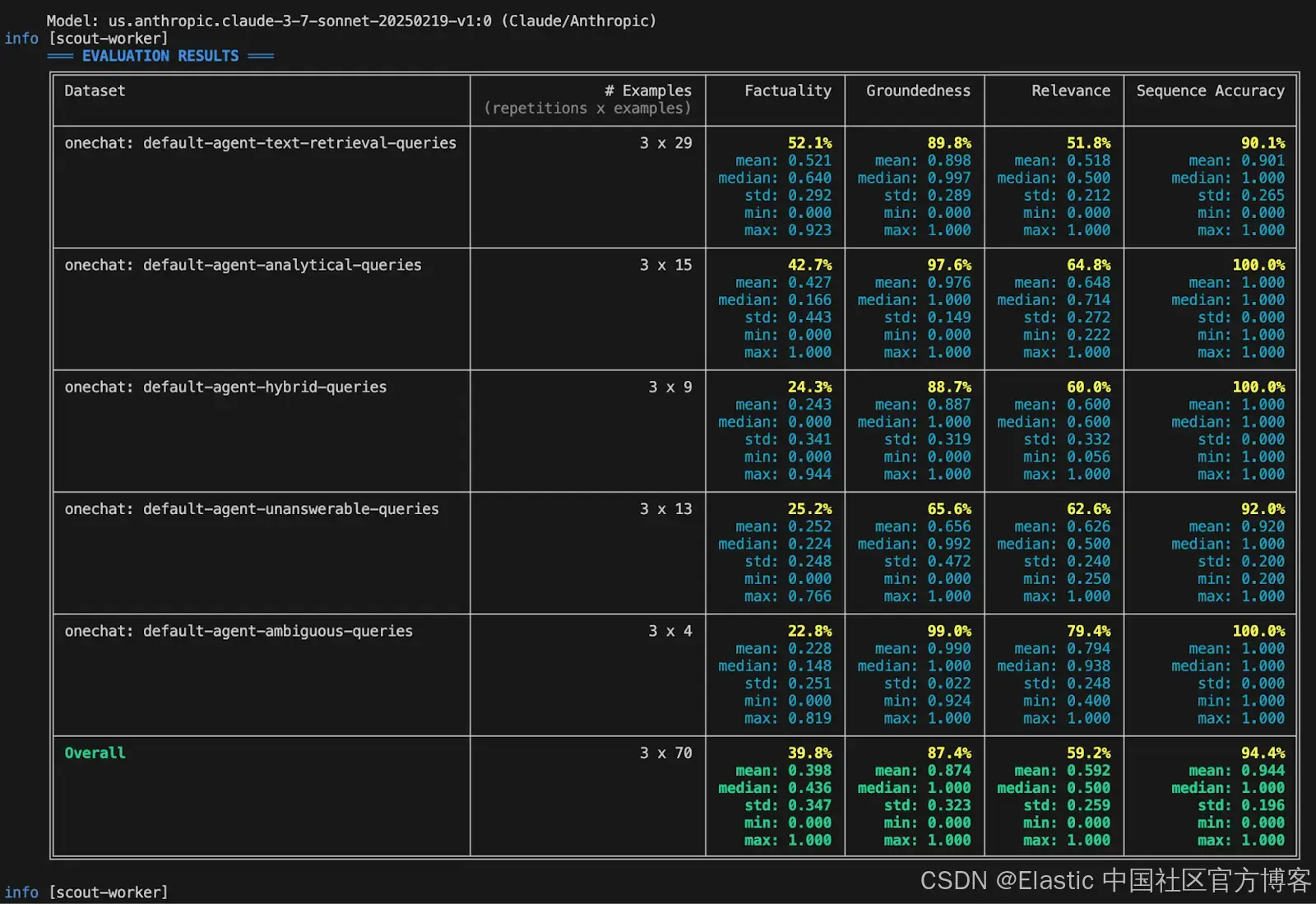This screenshot has height=904, width=1316.
Task: Click the '# Examples' column header
Action: [648, 90]
